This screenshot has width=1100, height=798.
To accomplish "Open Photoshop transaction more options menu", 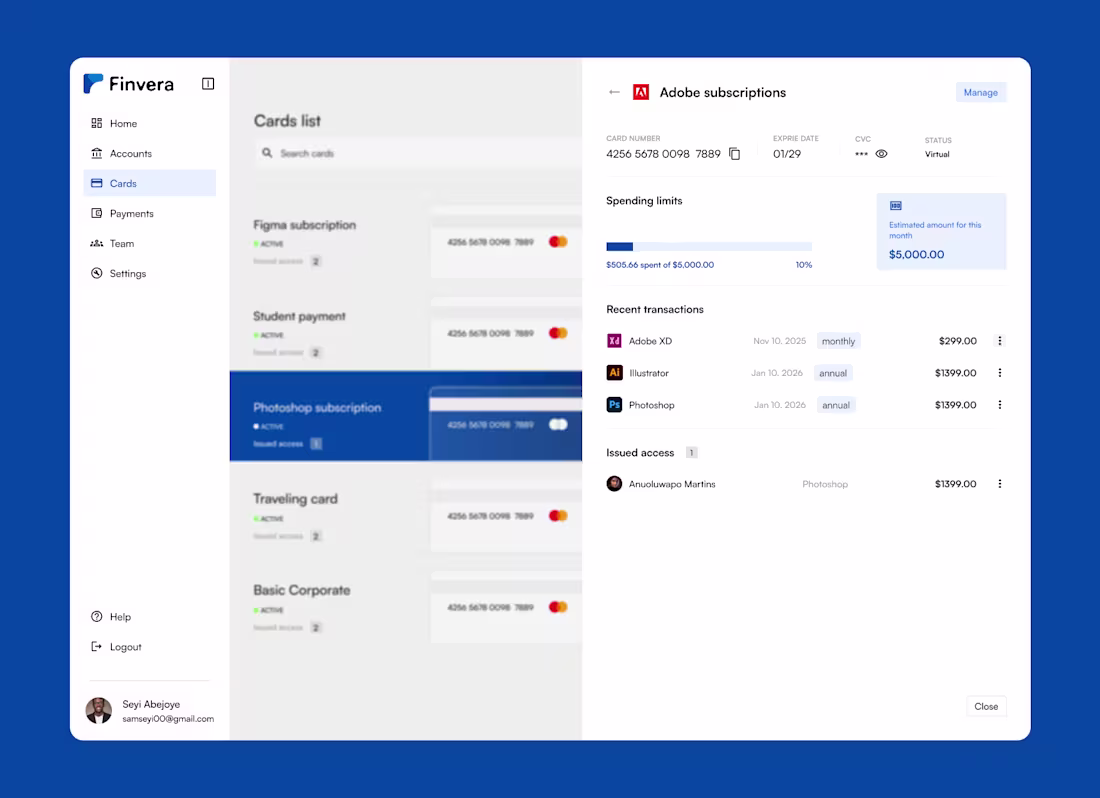I will (1000, 405).
